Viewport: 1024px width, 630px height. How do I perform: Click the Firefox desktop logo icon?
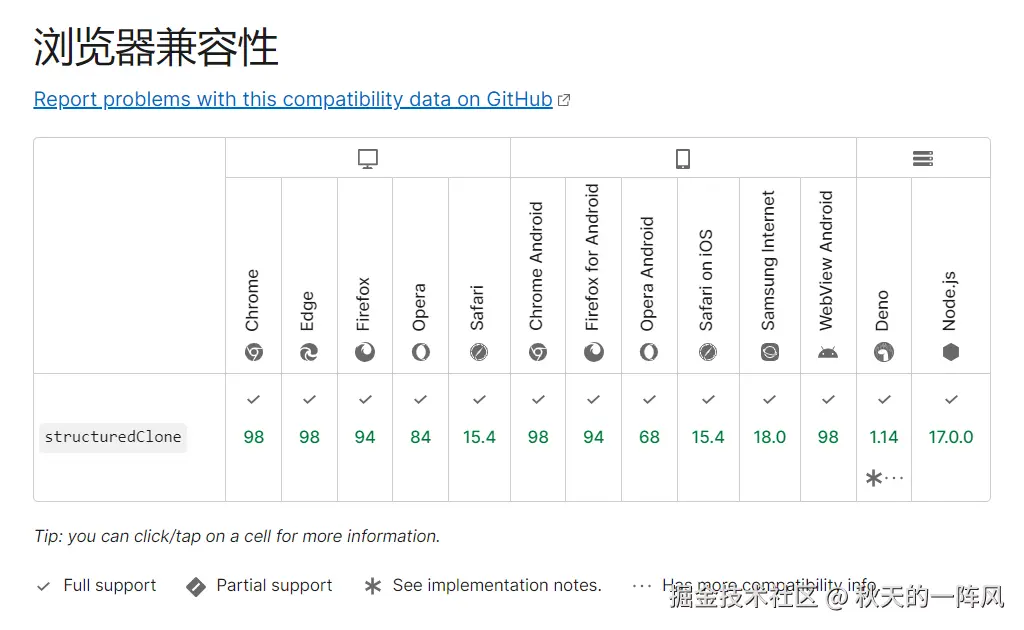click(x=365, y=352)
